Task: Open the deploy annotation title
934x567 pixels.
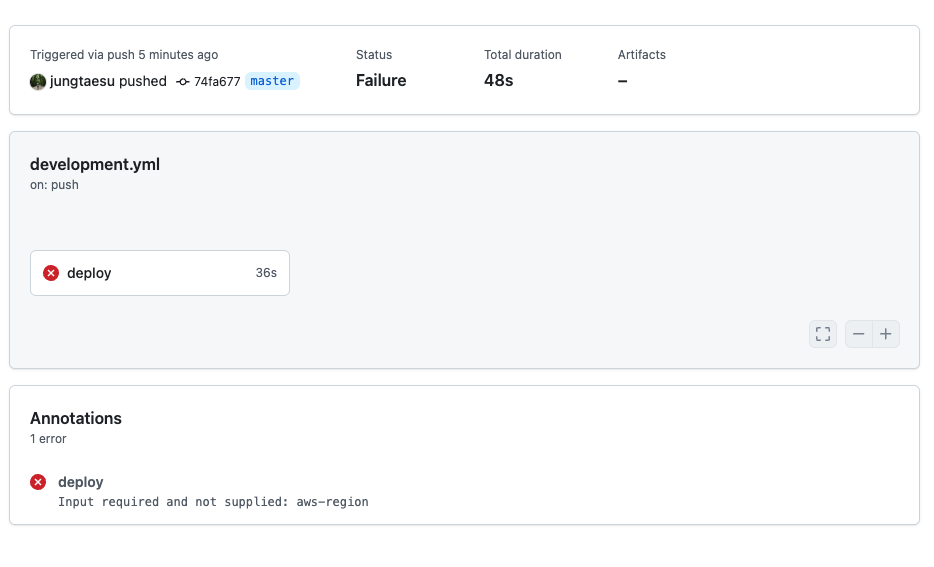Action: click(80, 482)
